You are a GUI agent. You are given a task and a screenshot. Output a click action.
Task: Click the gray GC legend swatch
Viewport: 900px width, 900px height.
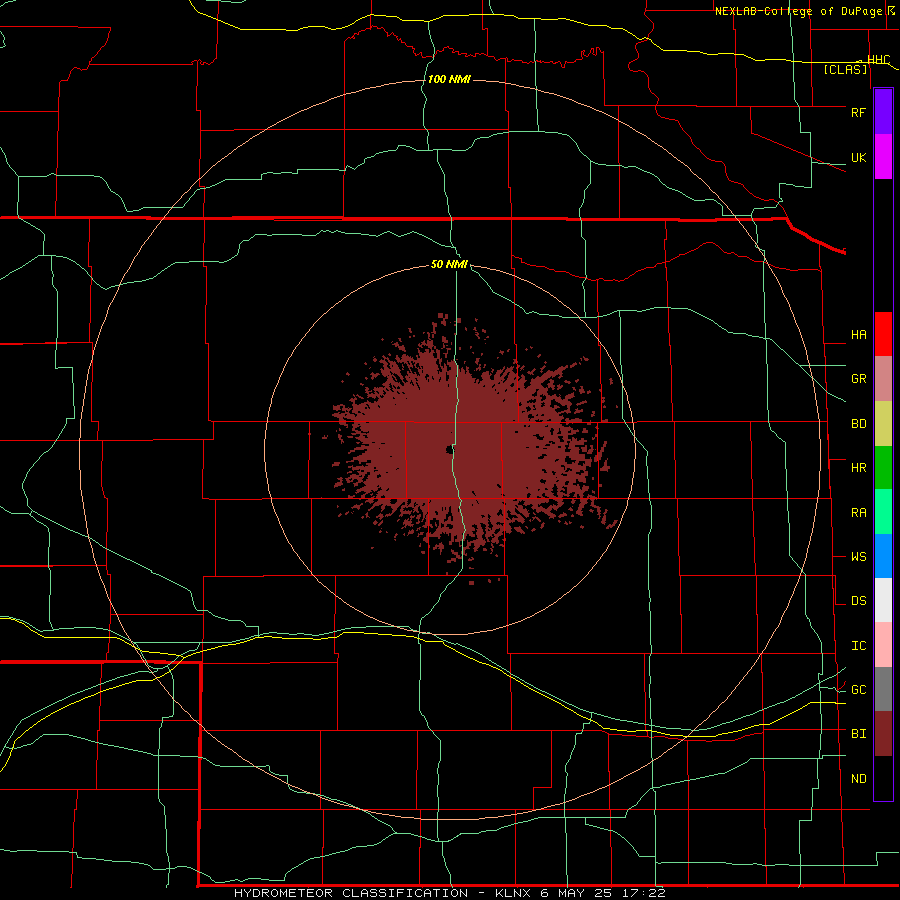(x=883, y=689)
